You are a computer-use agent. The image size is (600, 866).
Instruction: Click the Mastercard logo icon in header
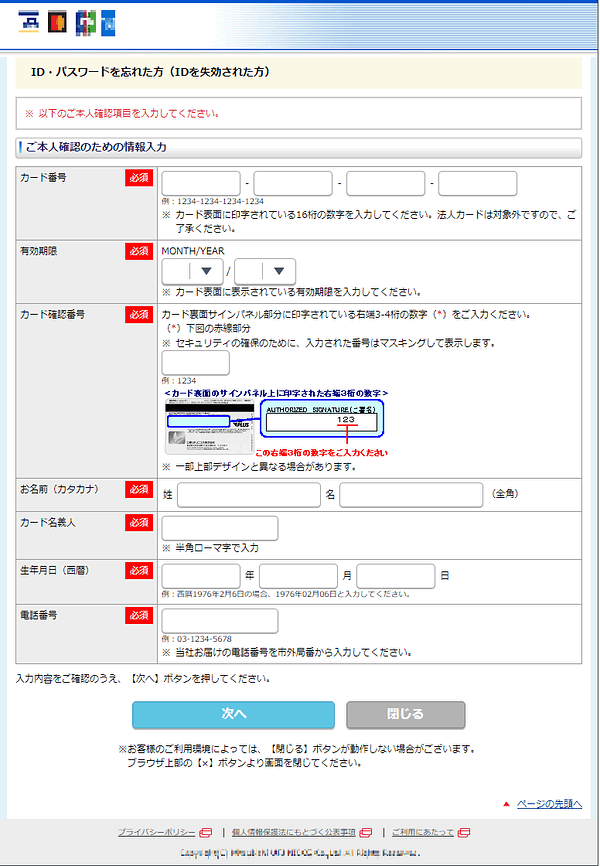coord(57,23)
